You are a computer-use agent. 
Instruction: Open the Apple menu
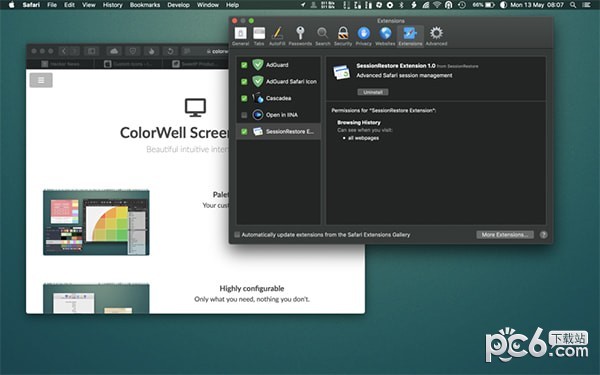pos(11,5)
